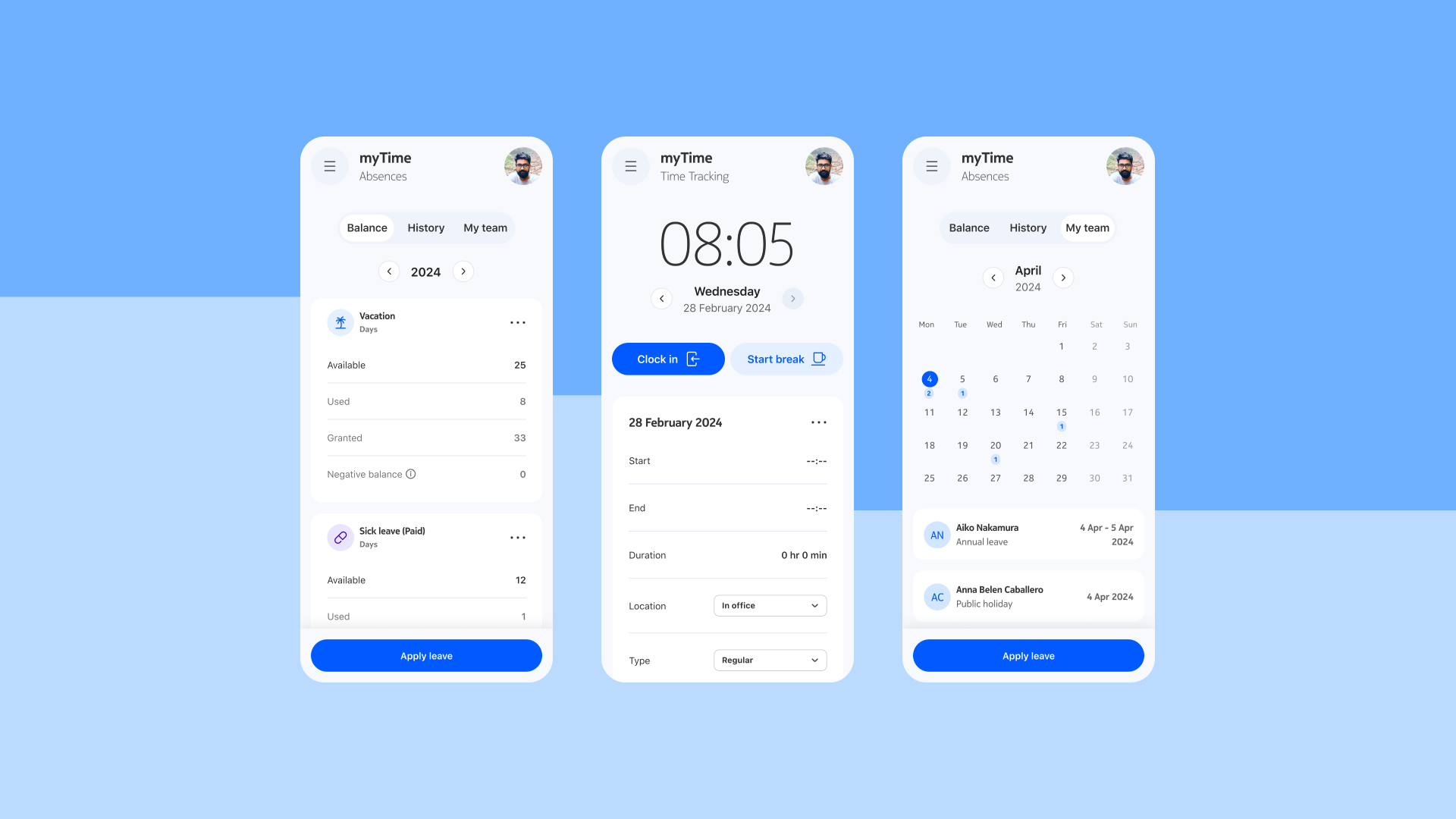Click the three-dot options icon on Sick Leave
1456x819 pixels.
[518, 537]
